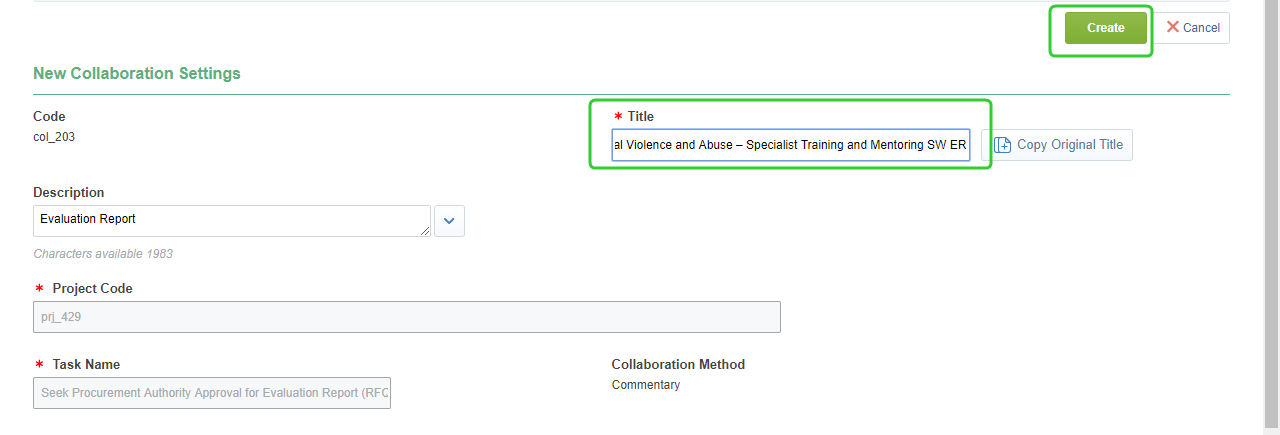Click the Collaboration Method label
This screenshot has height=435, width=1280.
click(x=678, y=365)
